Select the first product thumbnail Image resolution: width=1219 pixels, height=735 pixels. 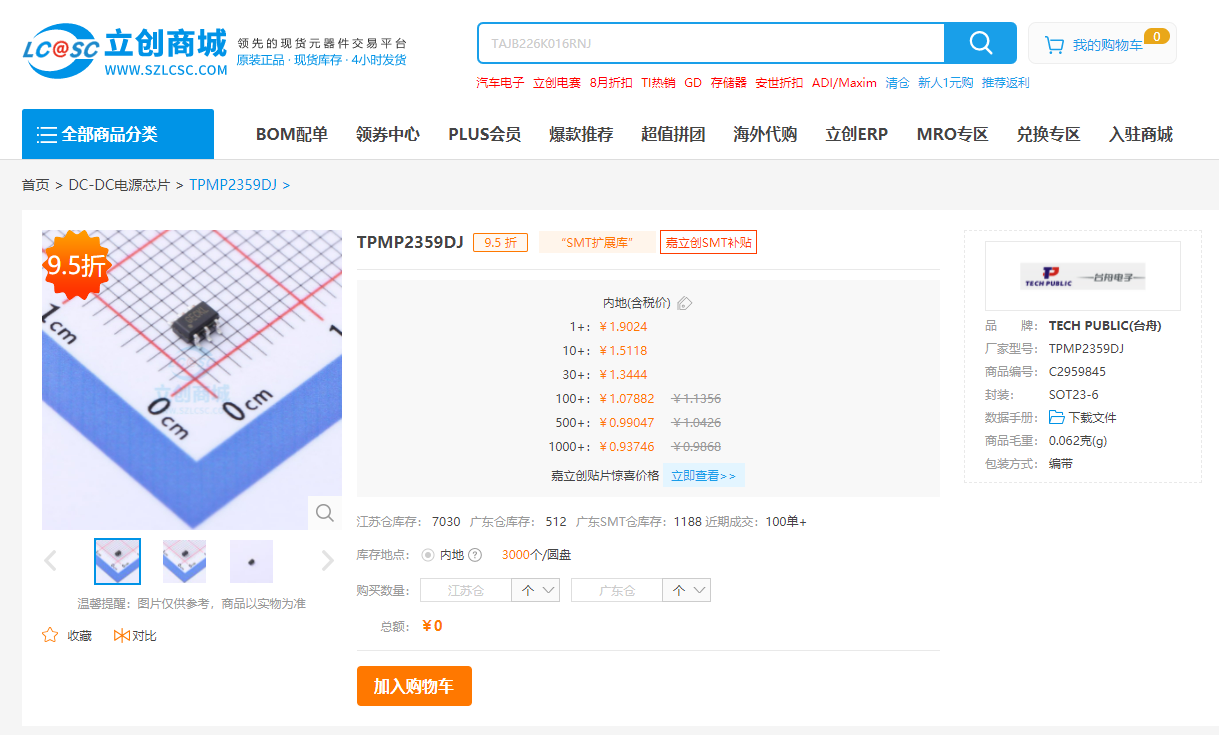click(117, 561)
